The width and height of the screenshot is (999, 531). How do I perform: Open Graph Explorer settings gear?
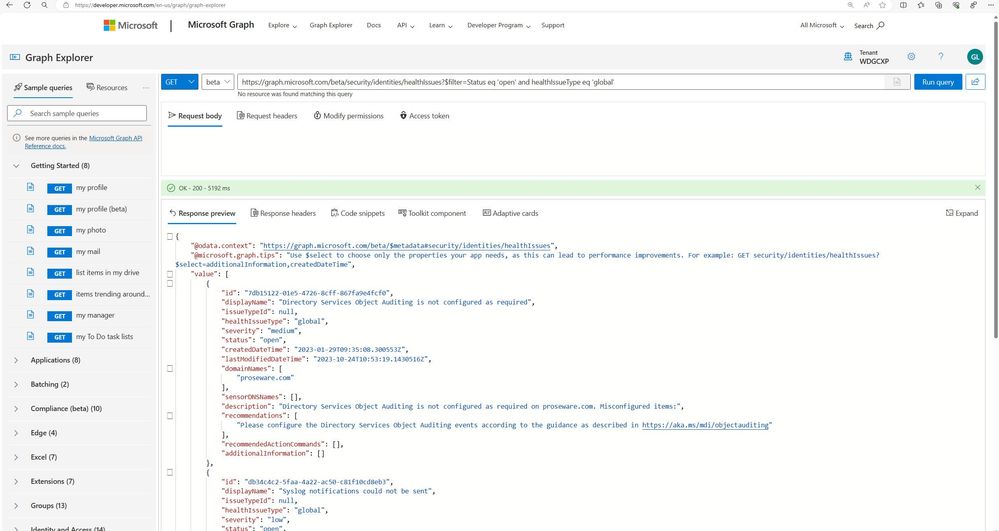coord(911,57)
